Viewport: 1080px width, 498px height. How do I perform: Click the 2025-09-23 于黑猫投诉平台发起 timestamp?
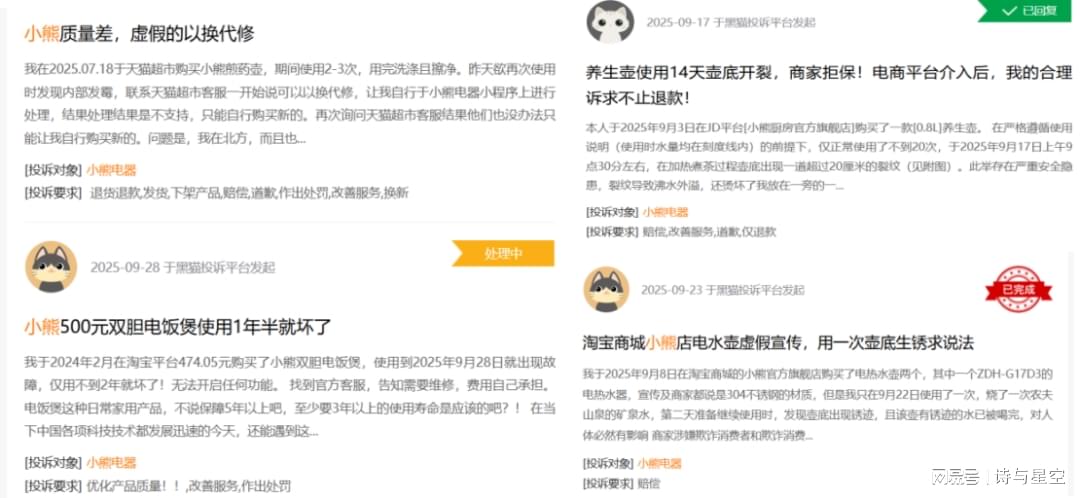point(723,290)
